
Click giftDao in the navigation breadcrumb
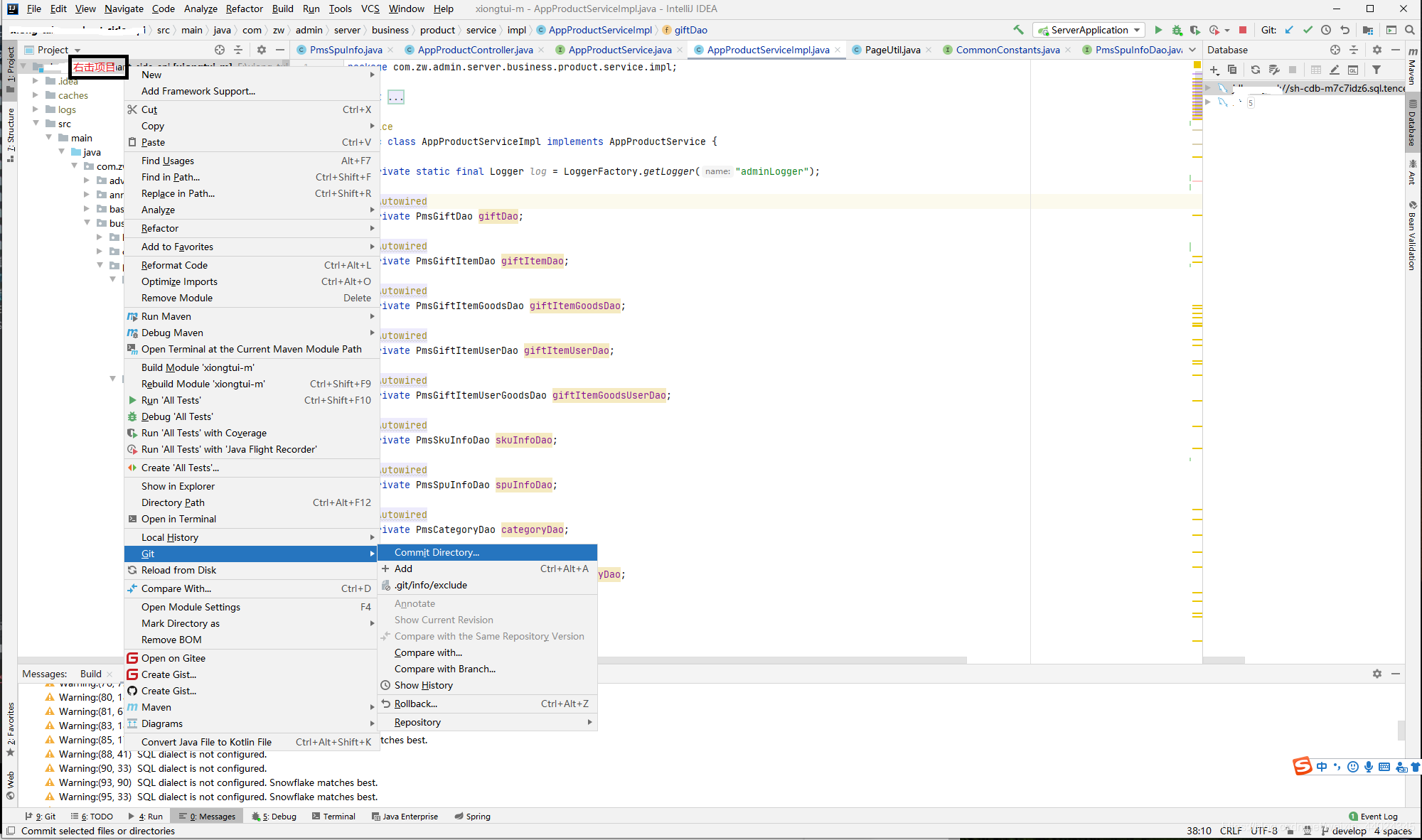click(690, 30)
